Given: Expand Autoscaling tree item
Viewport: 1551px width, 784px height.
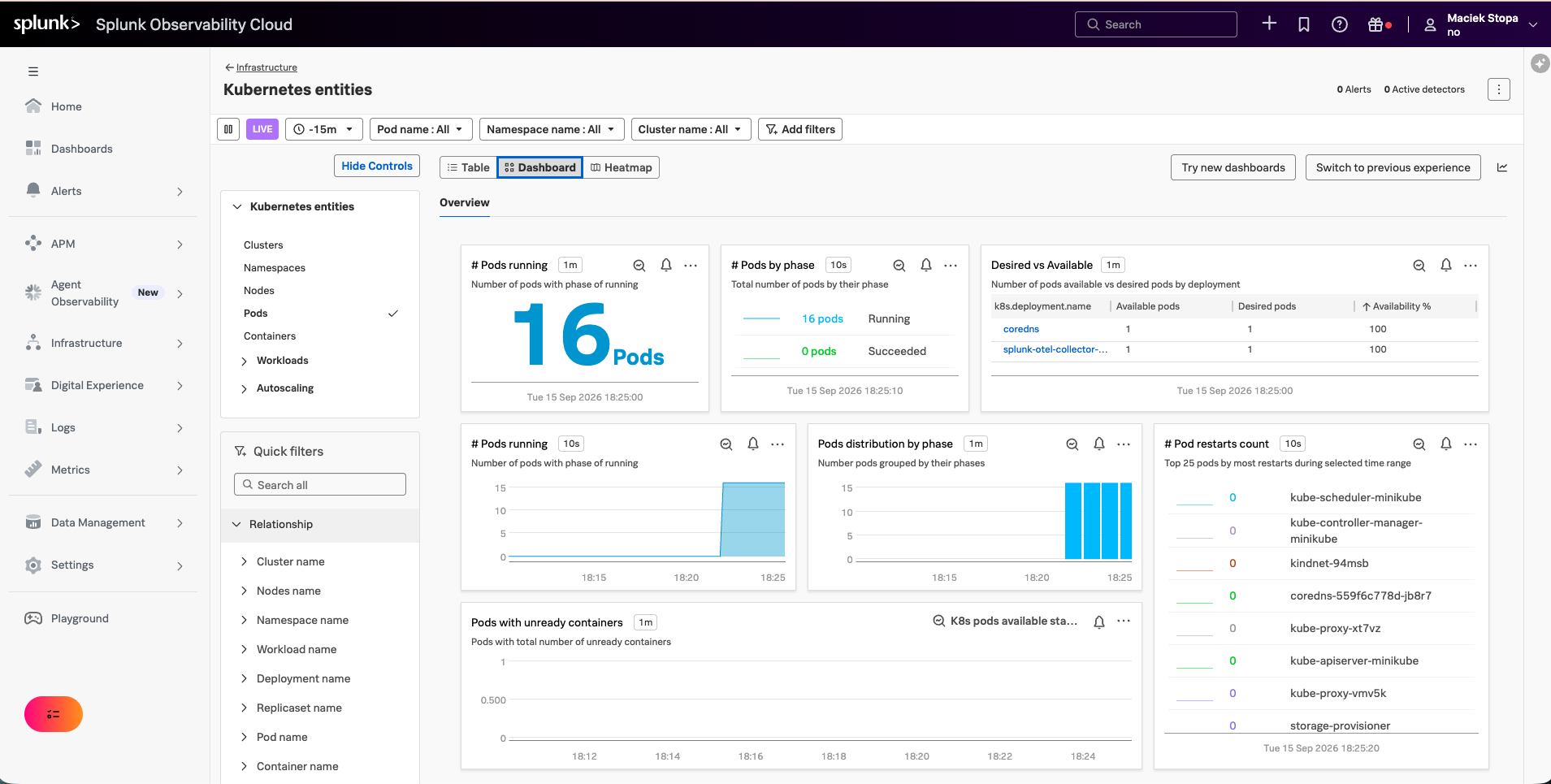Looking at the screenshot, I should coord(244,388).
